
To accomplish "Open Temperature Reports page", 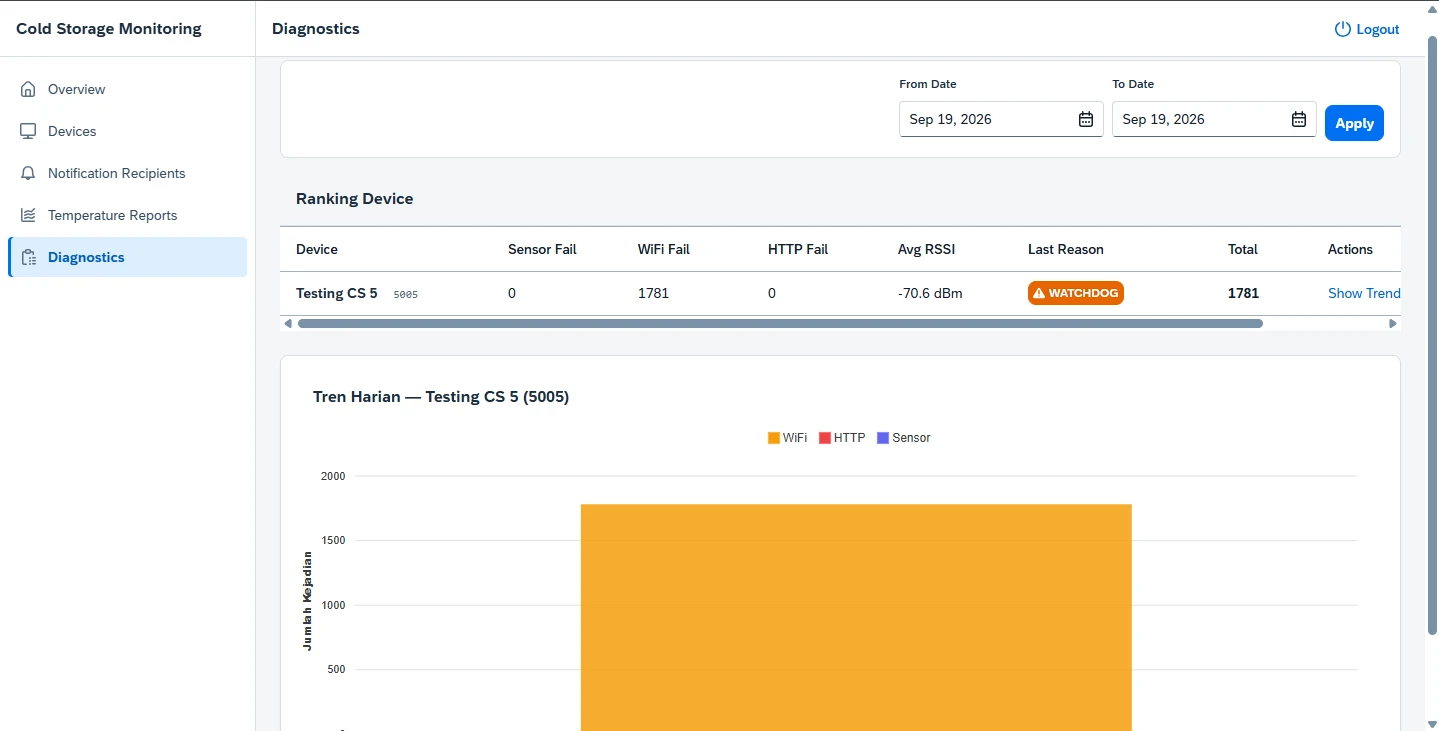I will pyautogui.click(x=127, y=215).
